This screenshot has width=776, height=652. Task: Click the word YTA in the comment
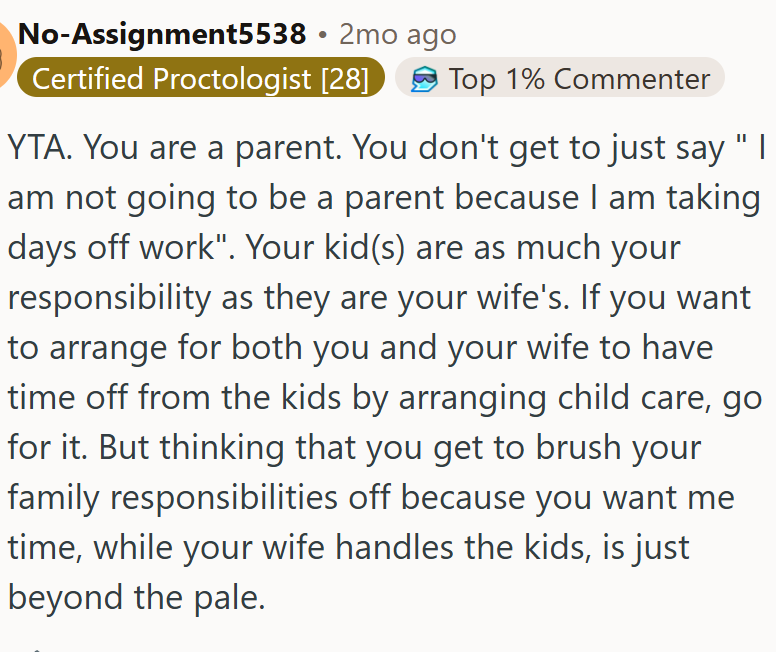pos(40,148)
